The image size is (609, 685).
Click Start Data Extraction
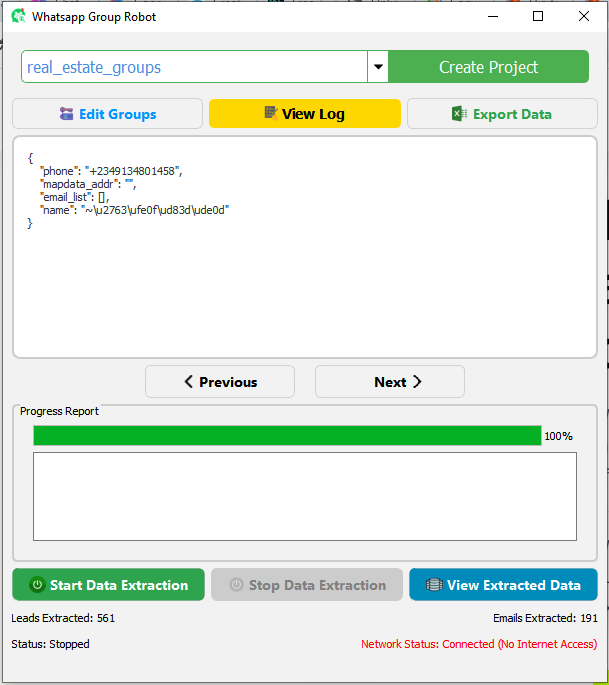tap(108, 585)
